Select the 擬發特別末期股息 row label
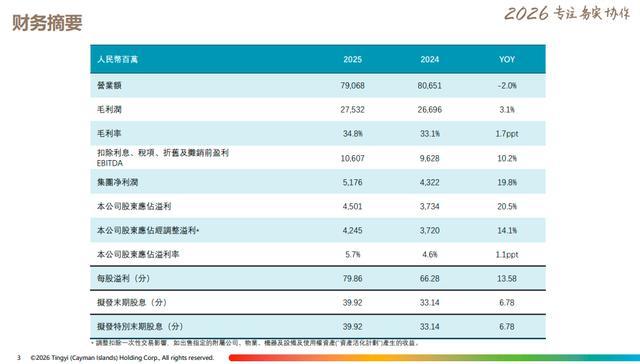 [x=140, y=326]
